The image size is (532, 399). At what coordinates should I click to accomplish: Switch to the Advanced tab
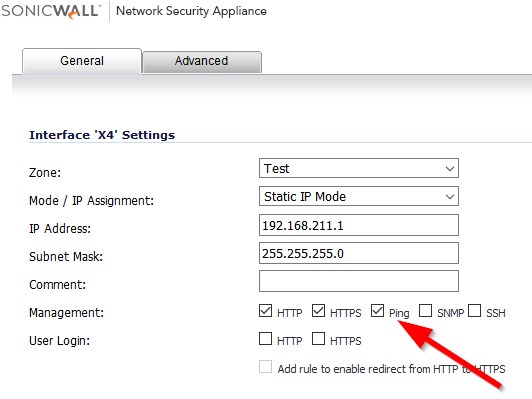click(x=202, y=61)
